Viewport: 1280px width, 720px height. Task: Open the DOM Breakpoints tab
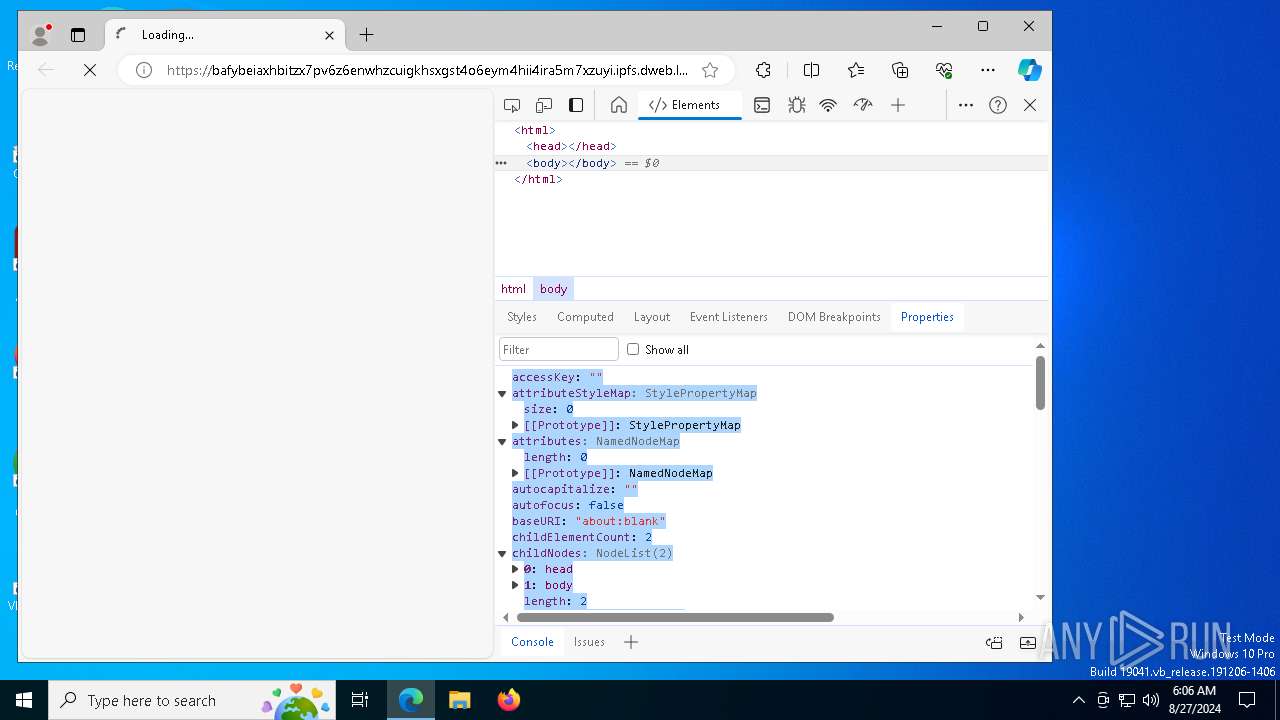[x=834, y=317]
